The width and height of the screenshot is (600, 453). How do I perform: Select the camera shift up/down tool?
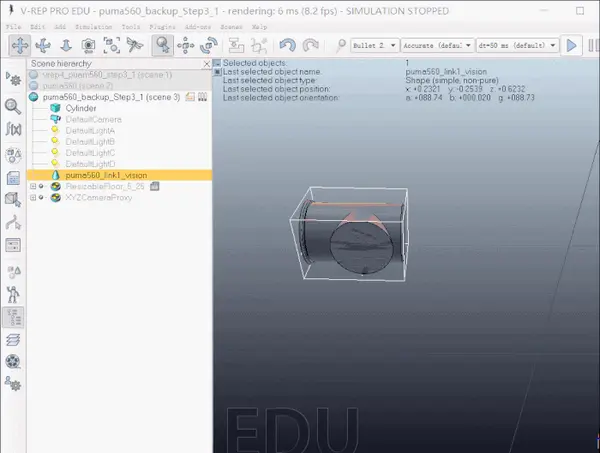point(66,46)
